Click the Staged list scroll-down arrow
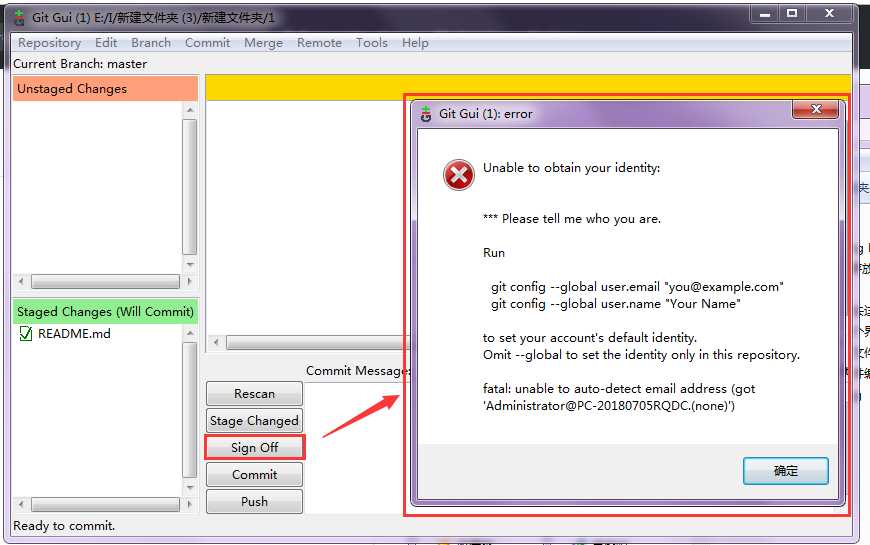This screenshot has height=545, width=870. click(190, 487)
